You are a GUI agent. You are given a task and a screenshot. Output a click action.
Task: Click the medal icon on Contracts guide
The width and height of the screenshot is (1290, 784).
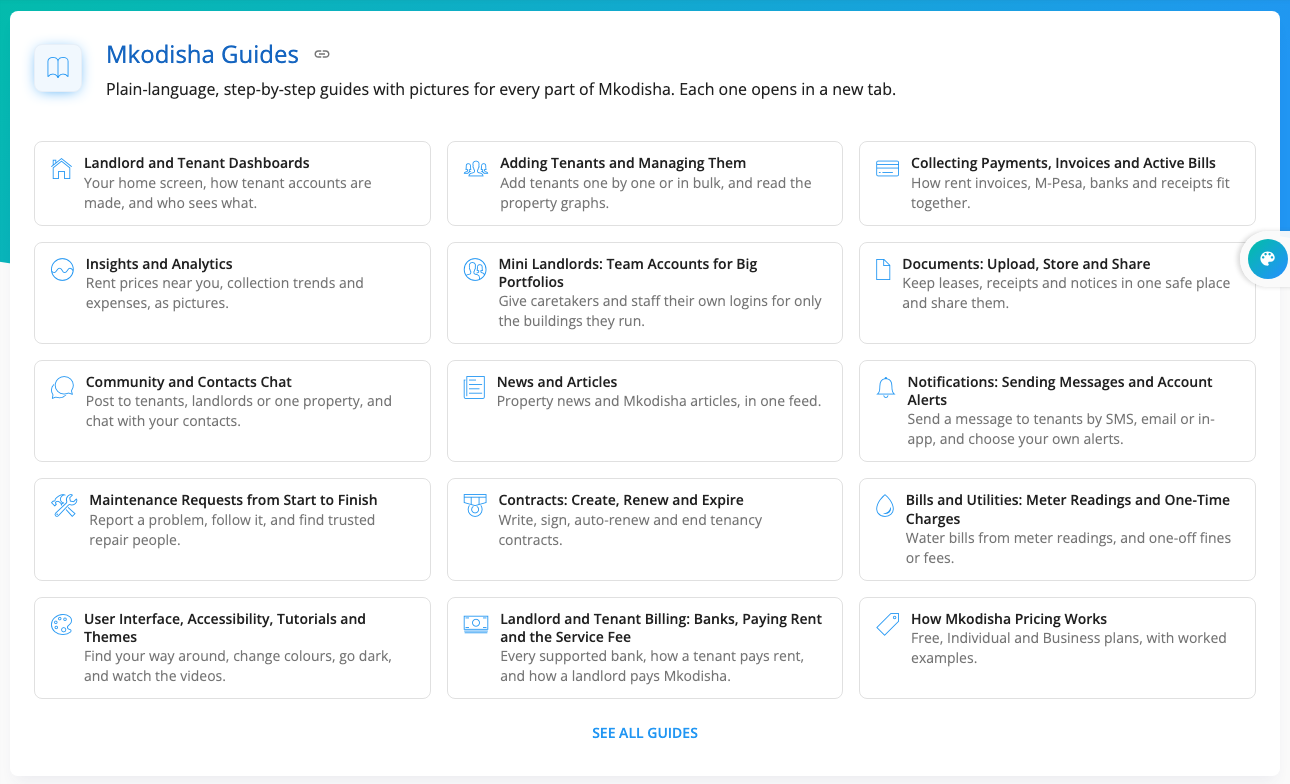(475, 506)
